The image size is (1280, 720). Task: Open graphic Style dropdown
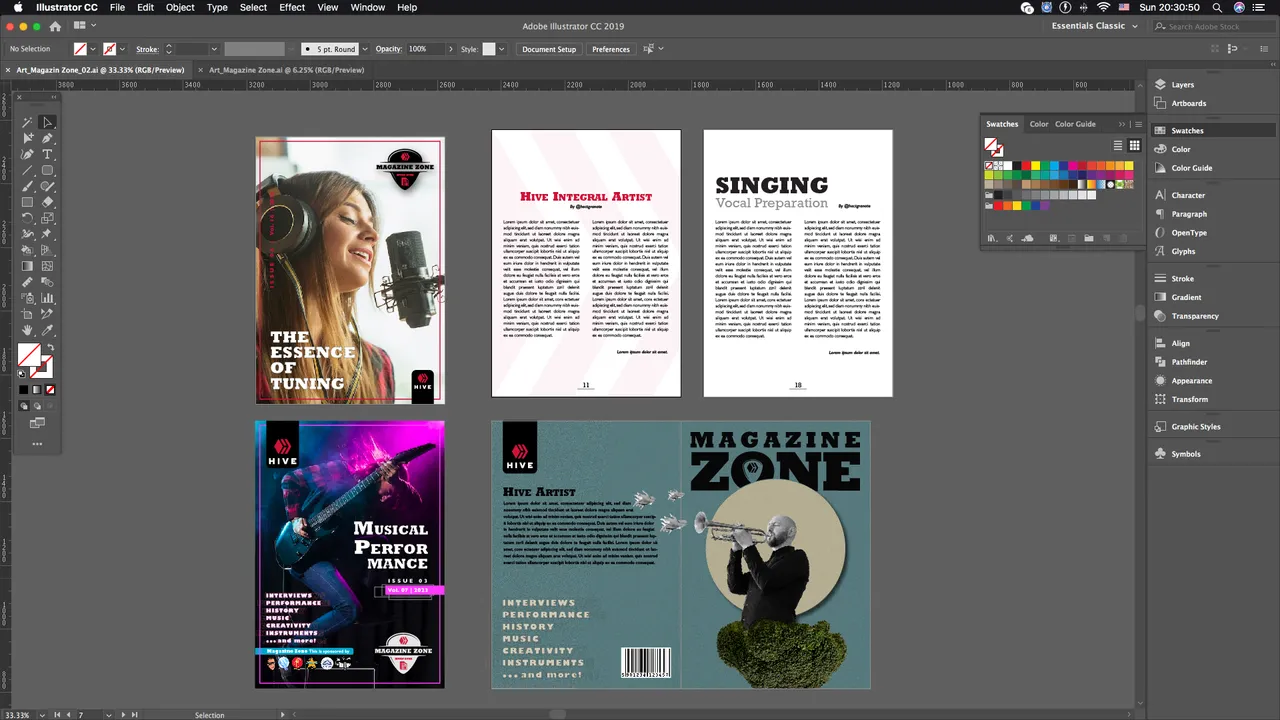point(501,49)
